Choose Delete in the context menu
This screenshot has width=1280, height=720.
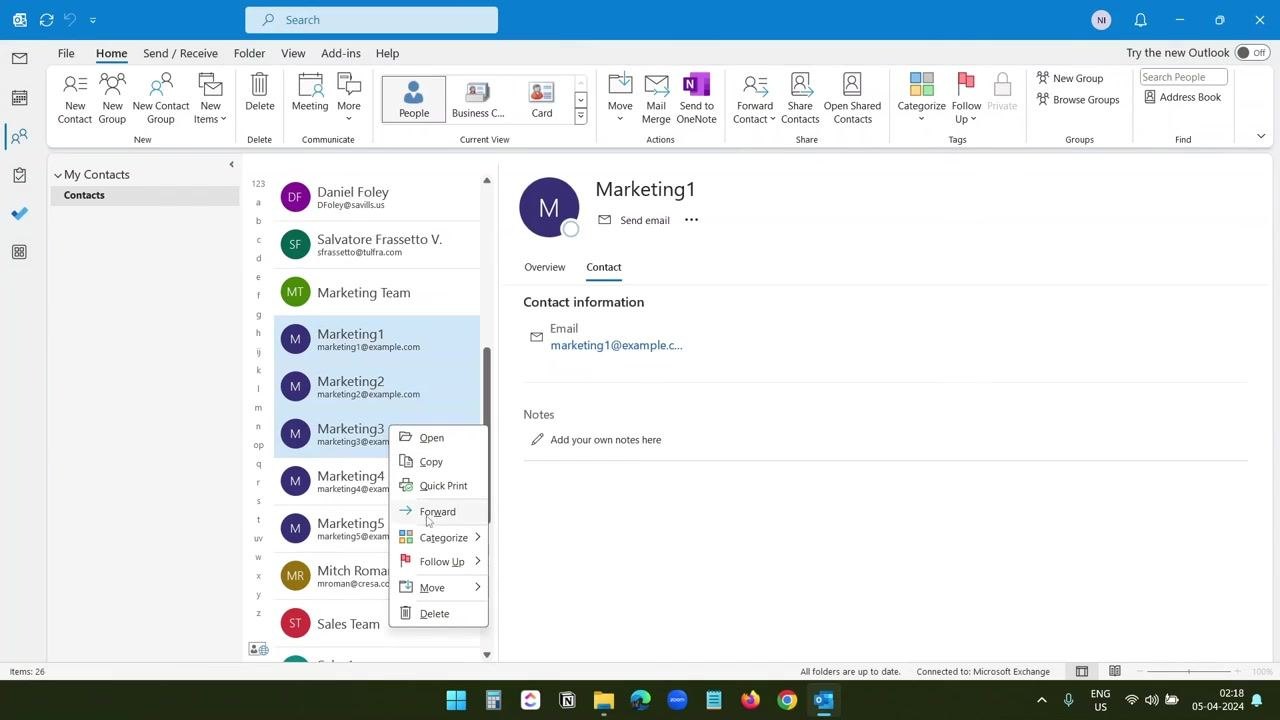pyautogui.click(x=439, y=614)
